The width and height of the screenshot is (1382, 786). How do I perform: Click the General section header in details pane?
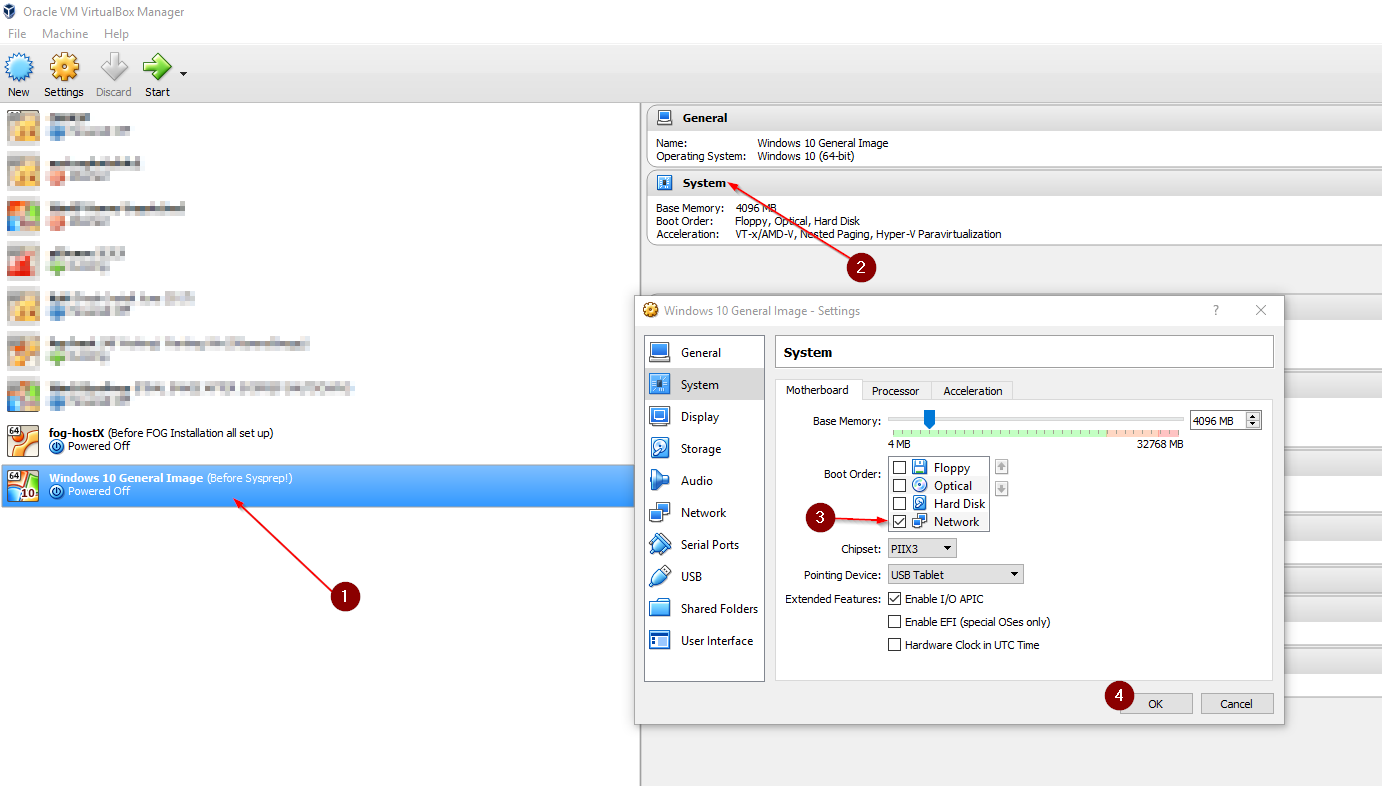705,118
